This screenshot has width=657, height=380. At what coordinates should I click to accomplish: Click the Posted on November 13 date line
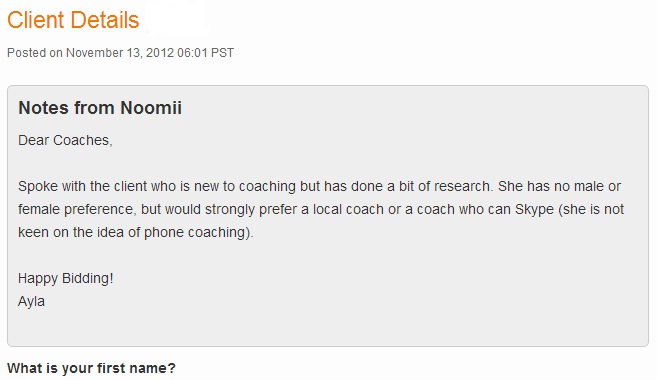(121, 53)
